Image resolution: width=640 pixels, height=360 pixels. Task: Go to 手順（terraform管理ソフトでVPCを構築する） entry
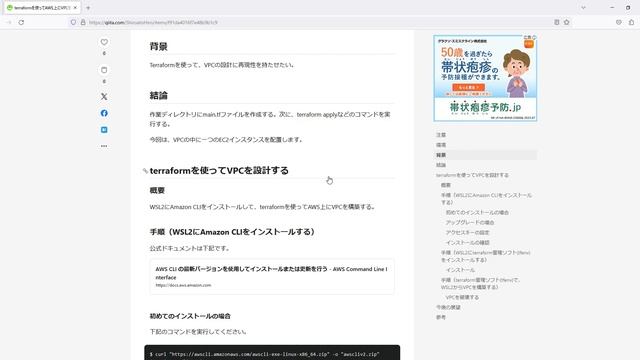481,284
